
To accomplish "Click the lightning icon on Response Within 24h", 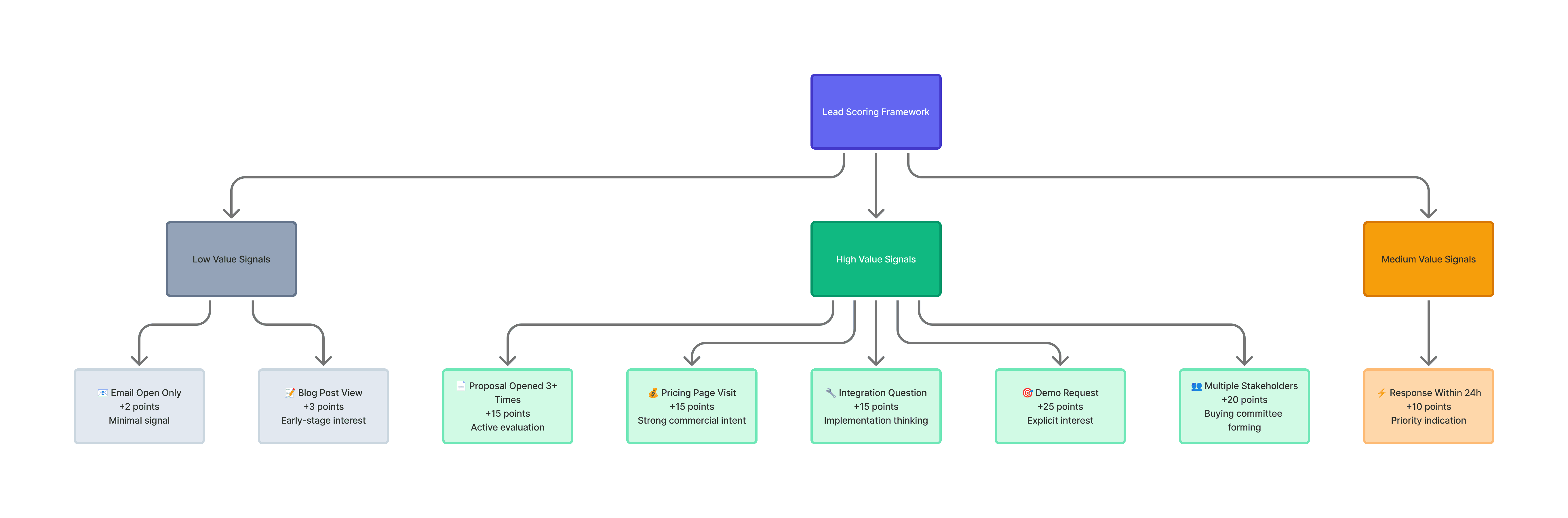I will tap(1382, 393).
